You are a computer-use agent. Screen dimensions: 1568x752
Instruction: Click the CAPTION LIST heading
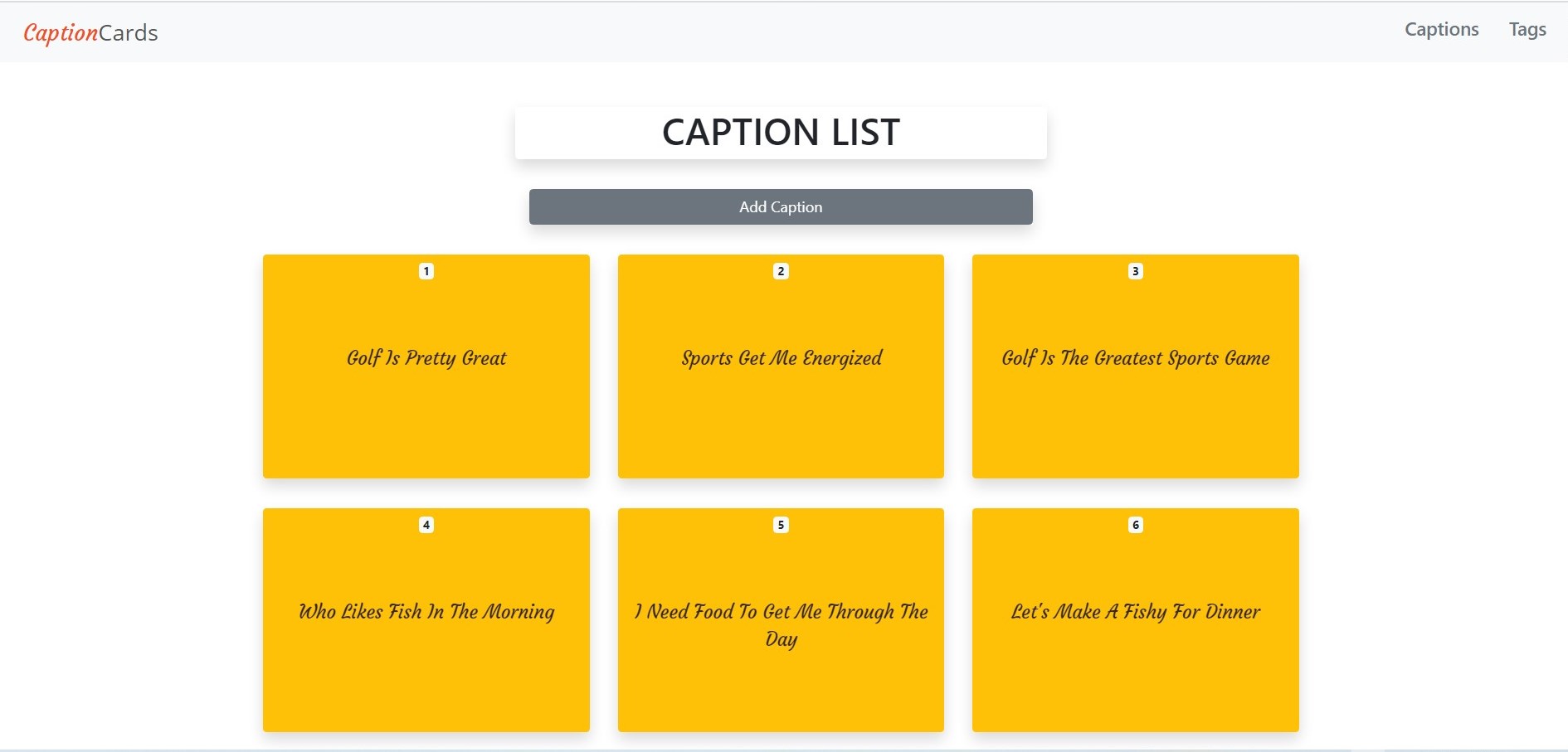[x=780, y=131]
